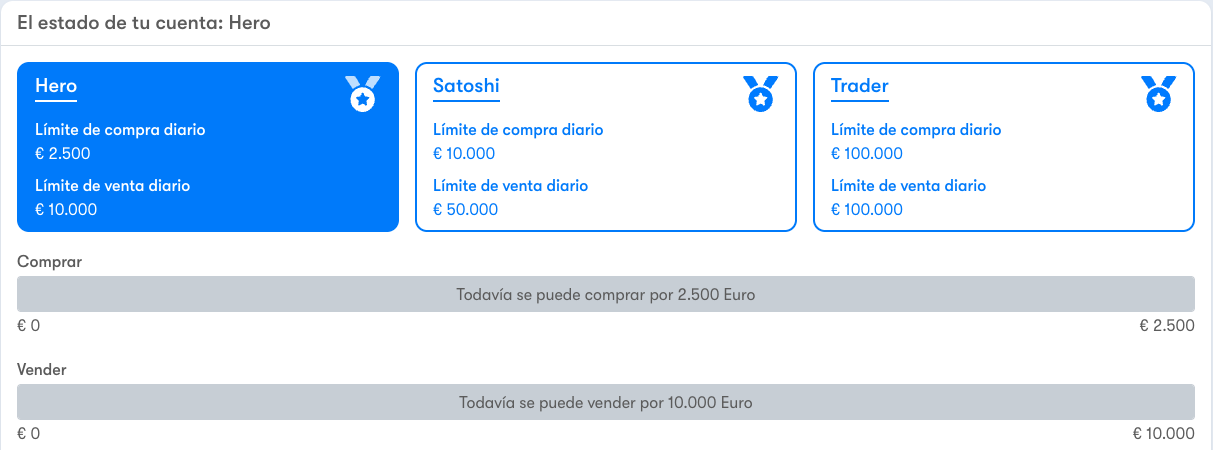Click the Vender progress bar
Image resolution: width=1213 pixels, height=450 pixels.
[x=606, y=402]
